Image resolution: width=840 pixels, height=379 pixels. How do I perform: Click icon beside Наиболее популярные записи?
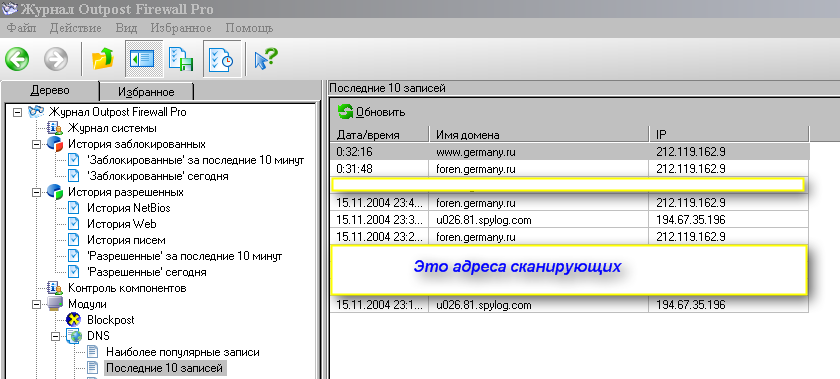[x=93, y=352]
